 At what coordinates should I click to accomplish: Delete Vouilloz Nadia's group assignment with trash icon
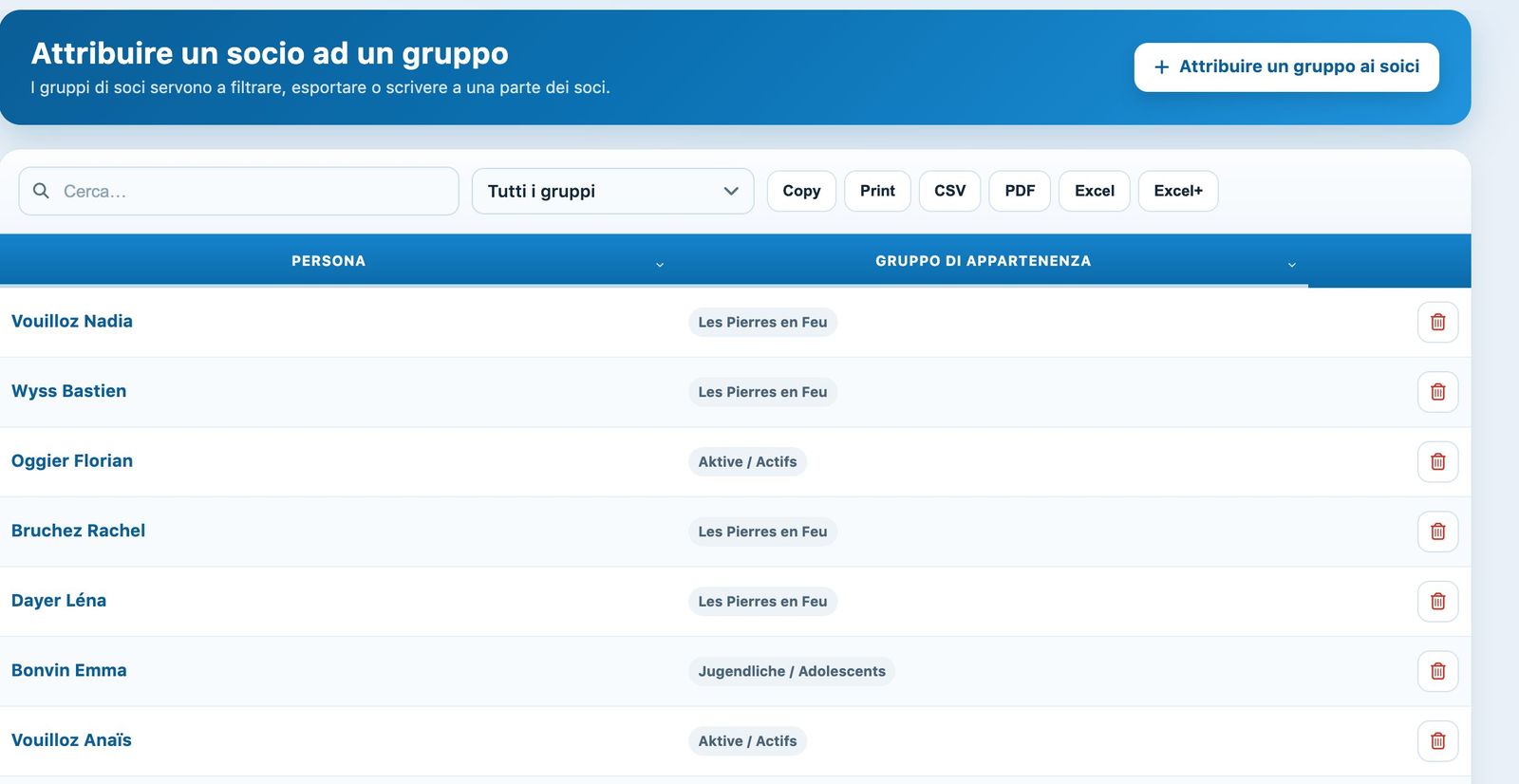click(1437, 322)
